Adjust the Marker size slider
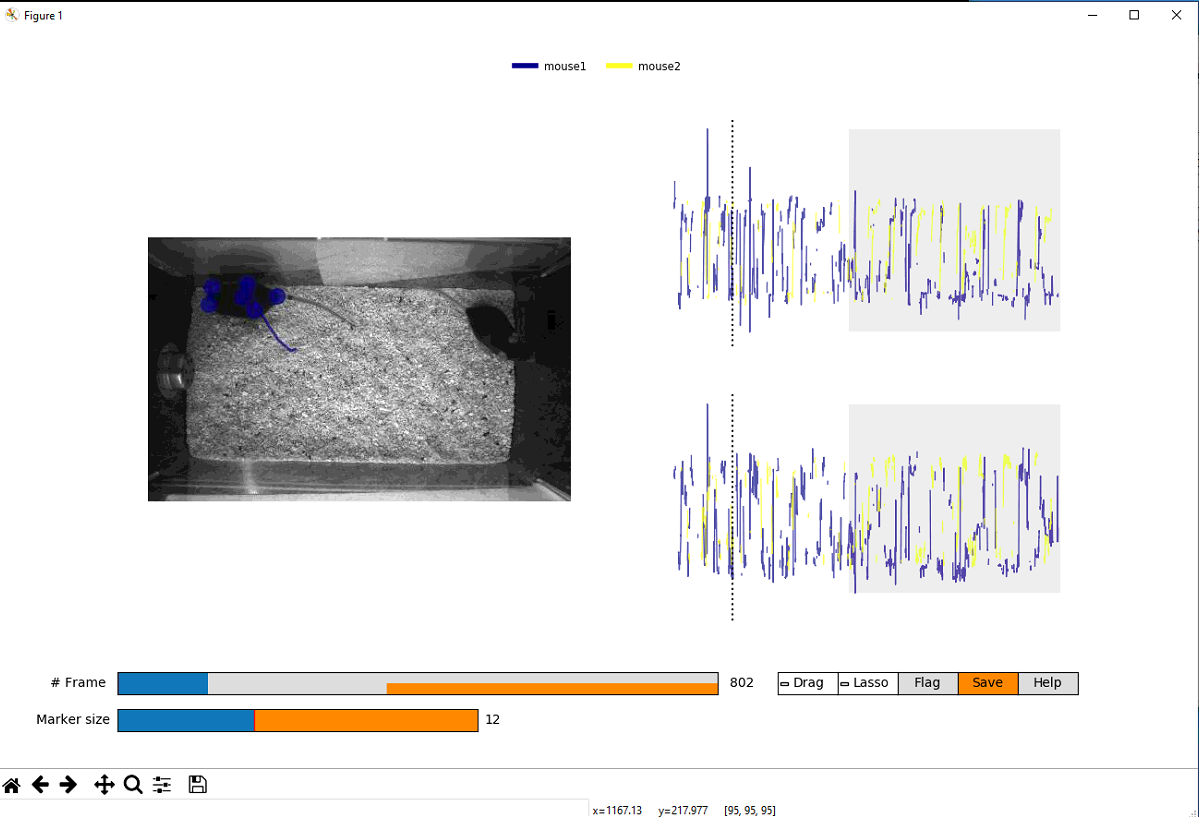The height and width of the screenshot is (817, 1199). [x=298, y=719]
